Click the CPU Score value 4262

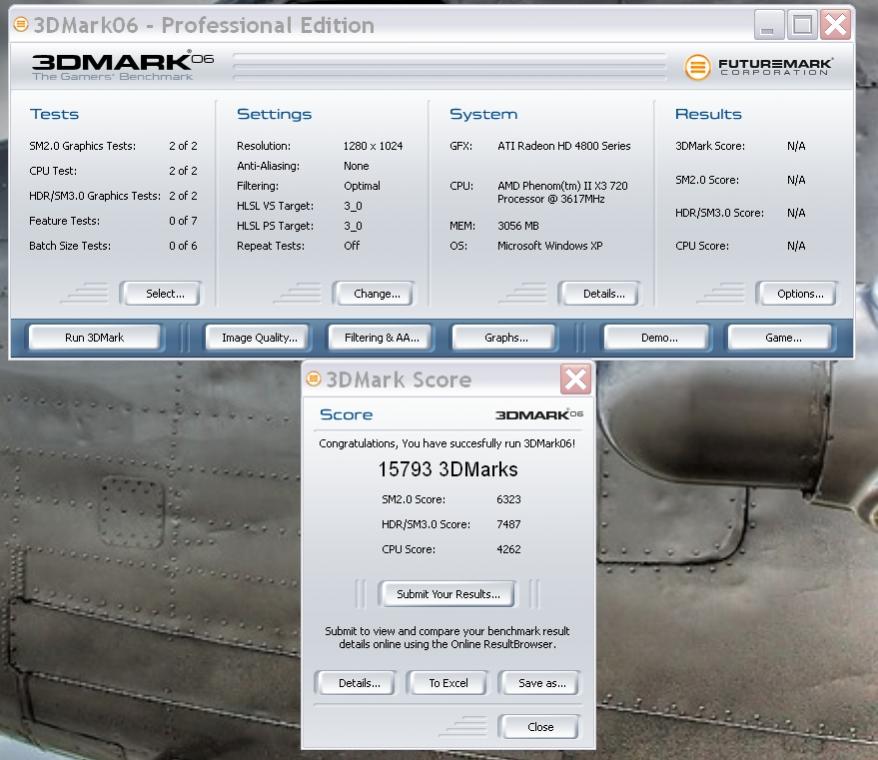tap(508, 549)
